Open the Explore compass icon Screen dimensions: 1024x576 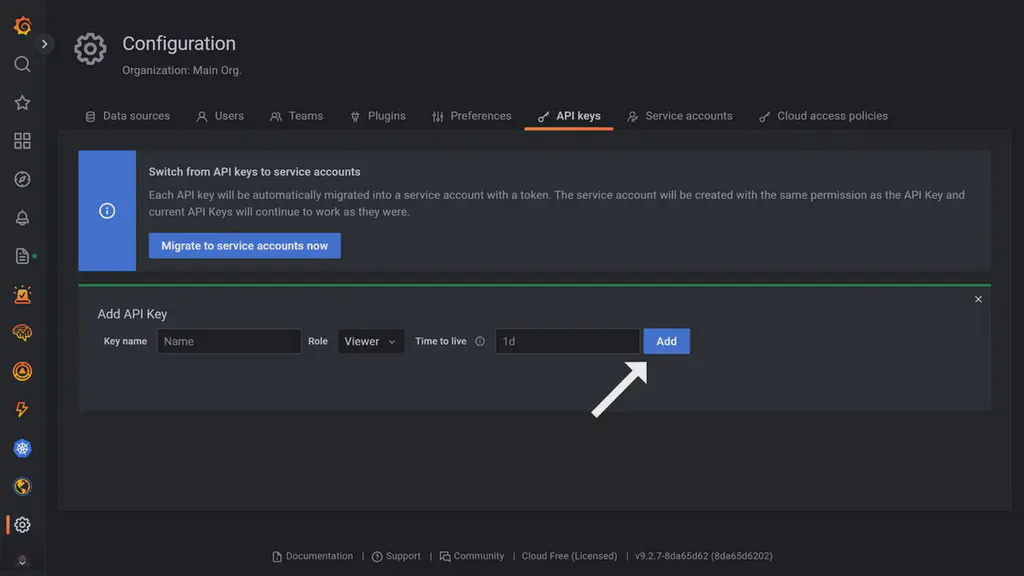22,179
